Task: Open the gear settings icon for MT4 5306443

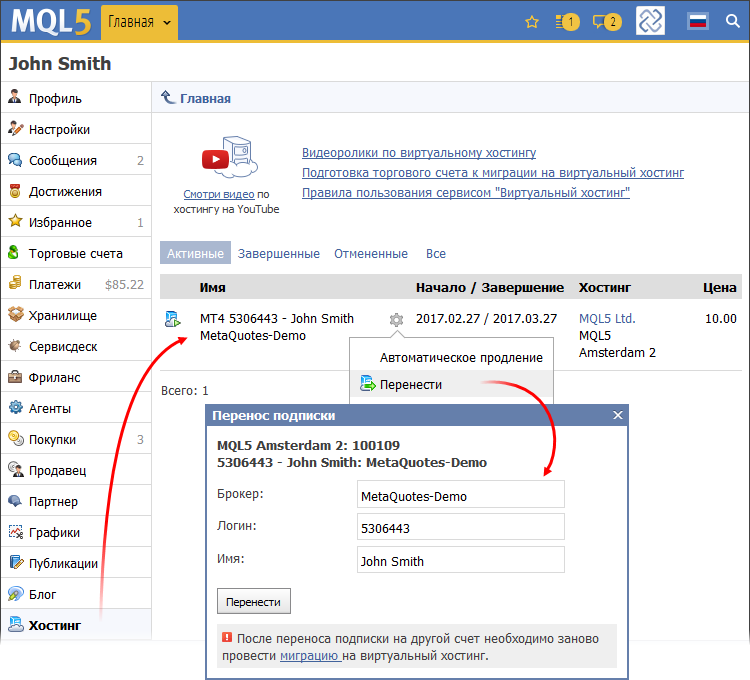Action: [396, 319]
